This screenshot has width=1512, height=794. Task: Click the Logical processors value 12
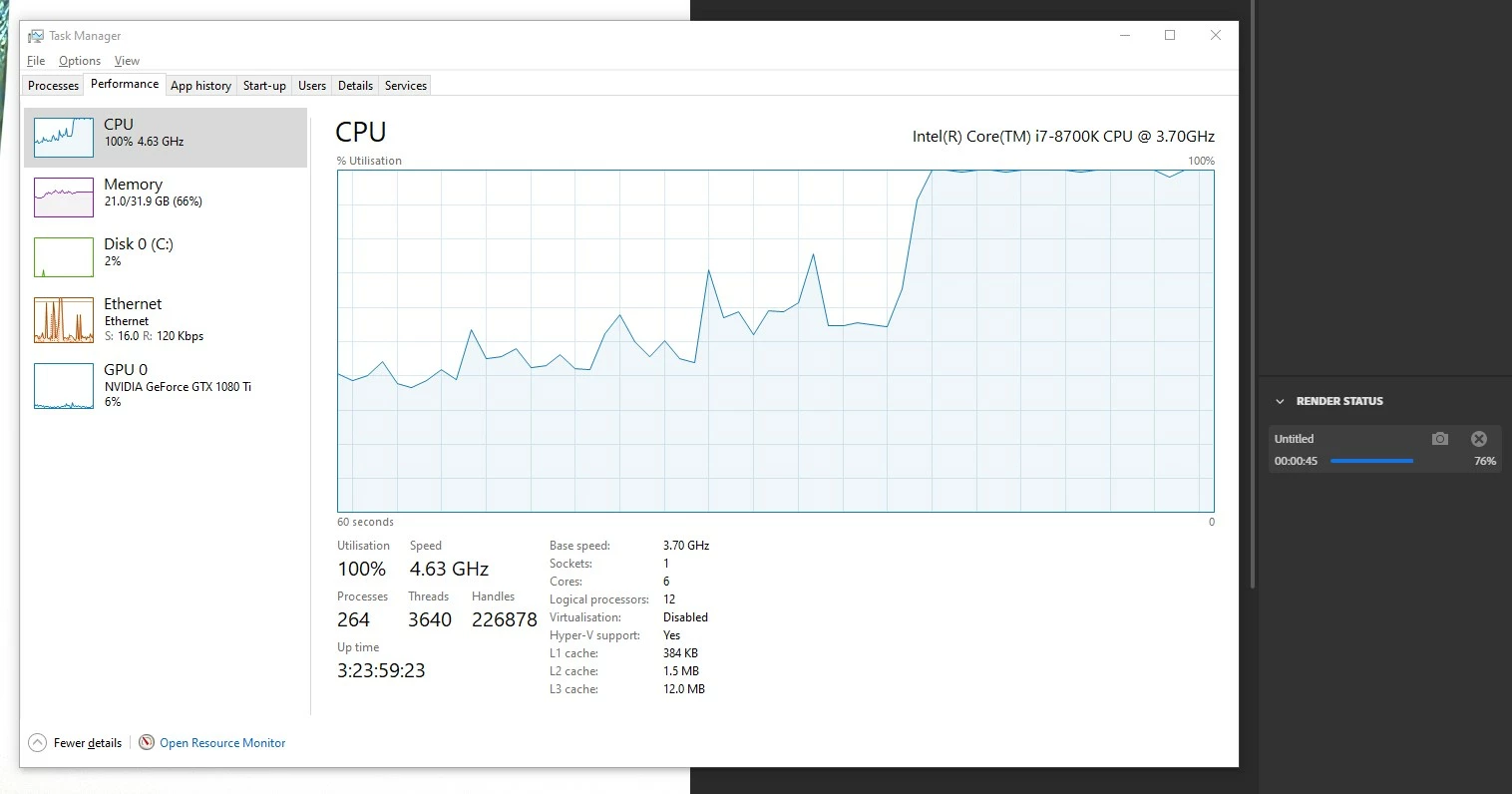(x=669, y=599)
